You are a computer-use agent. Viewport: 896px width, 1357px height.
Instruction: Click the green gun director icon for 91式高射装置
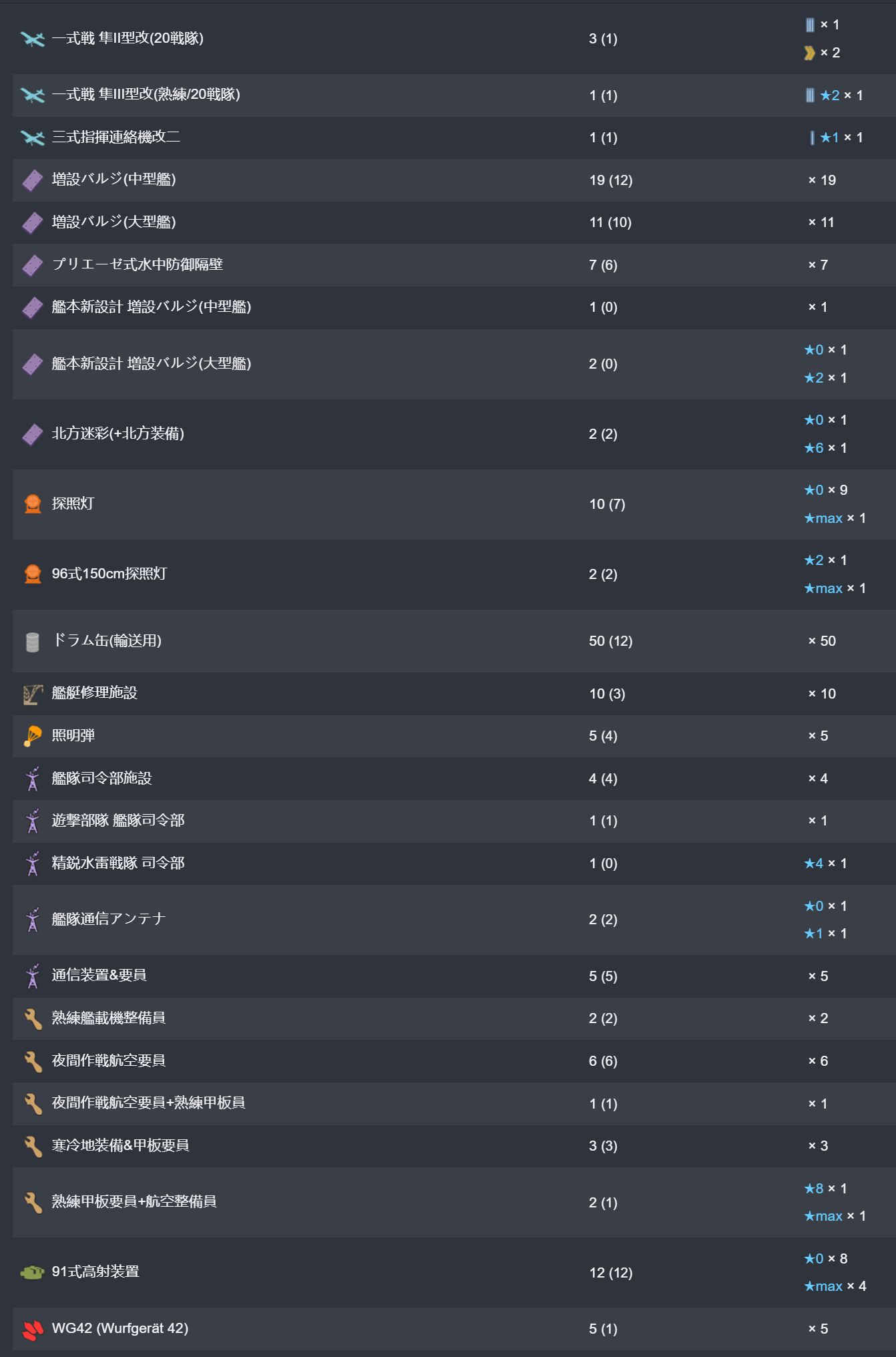point(32,1272)
